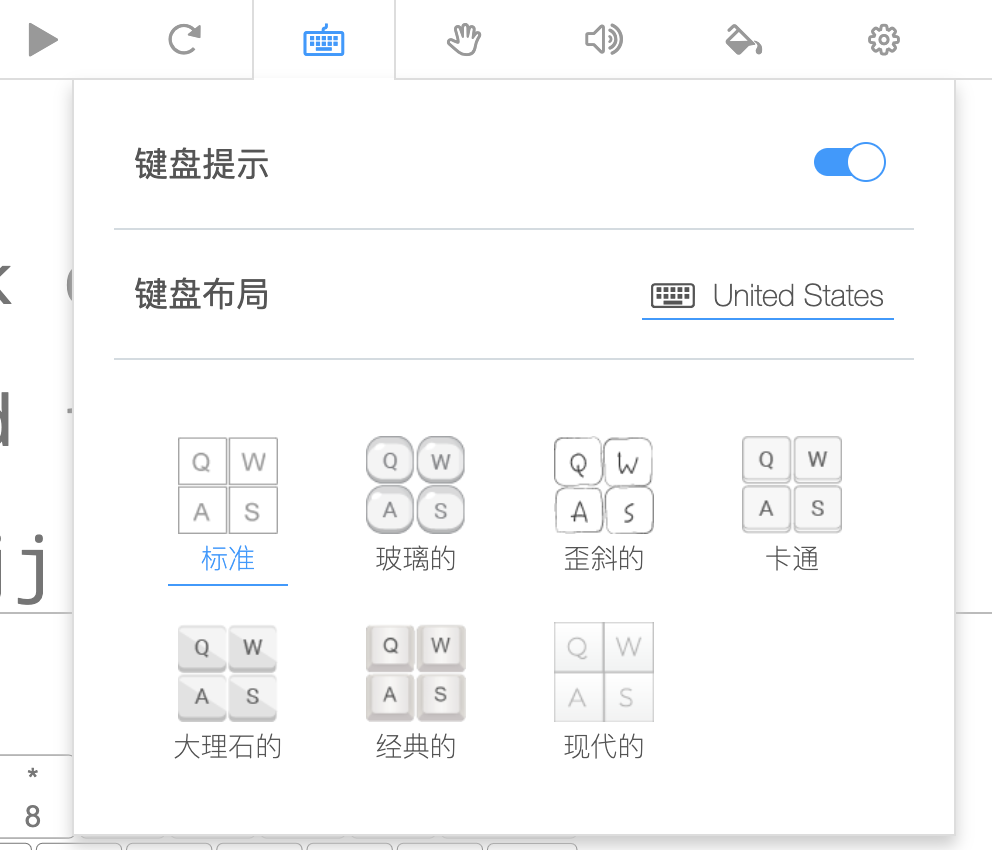This screenshot has width=992, height=850.
Task: Select the 歪斜的 keyboard style
Action: (603, 559)
